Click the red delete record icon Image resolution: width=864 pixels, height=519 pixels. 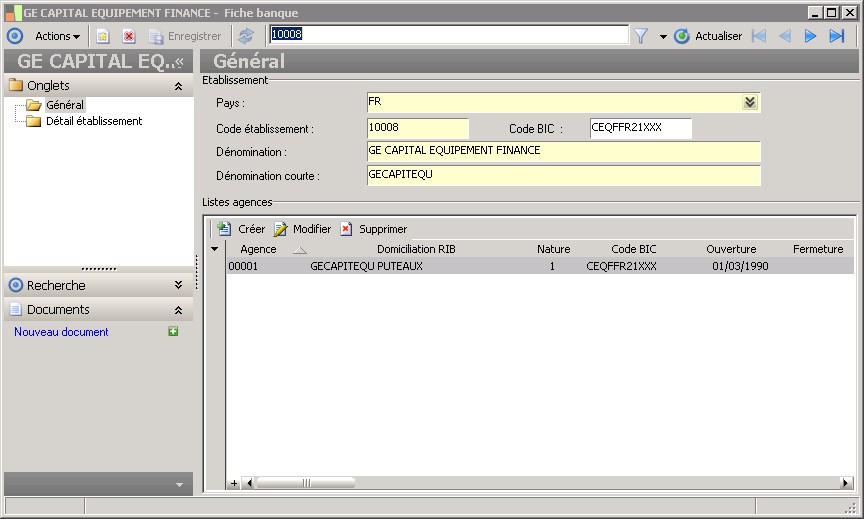[129, 36]
